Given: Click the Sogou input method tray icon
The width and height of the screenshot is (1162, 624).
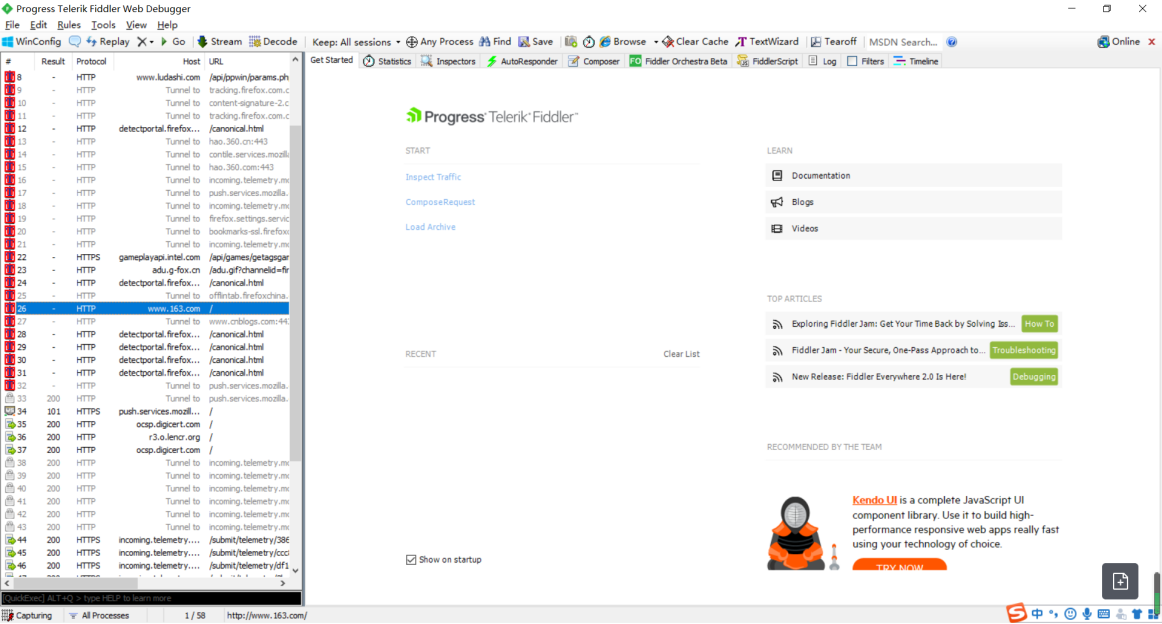Looking at the screenshot, I should pyautogui.click(x=1016, y=613).
